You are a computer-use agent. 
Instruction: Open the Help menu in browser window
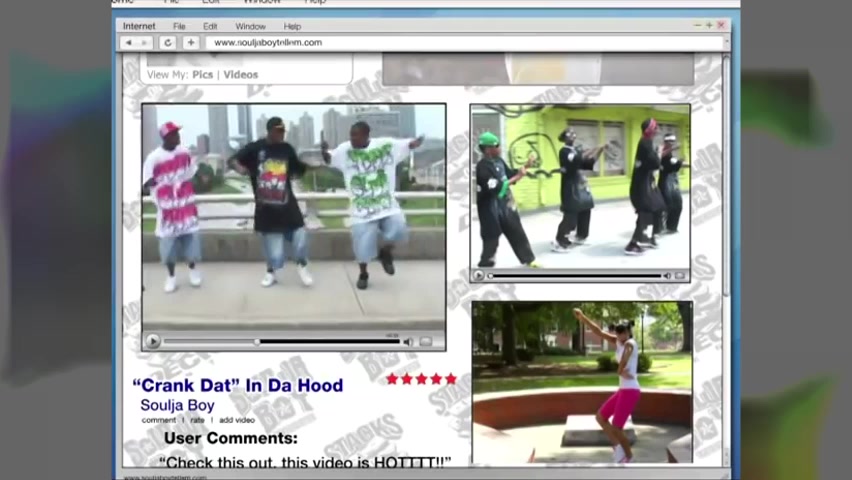[292, 26]
